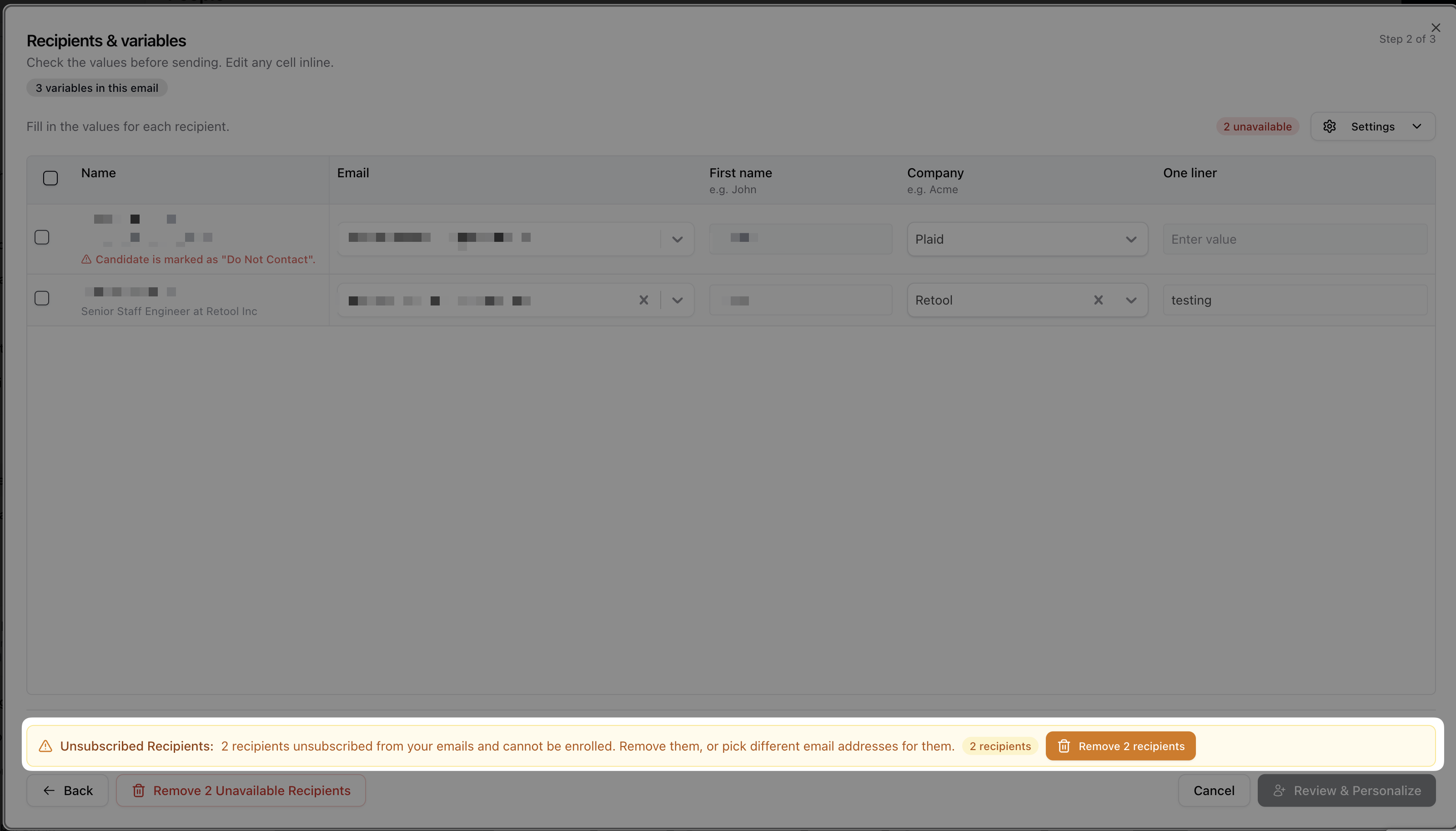
Task: Expand the Settings dropdown chevron
Action: (x=1416, y=126)
